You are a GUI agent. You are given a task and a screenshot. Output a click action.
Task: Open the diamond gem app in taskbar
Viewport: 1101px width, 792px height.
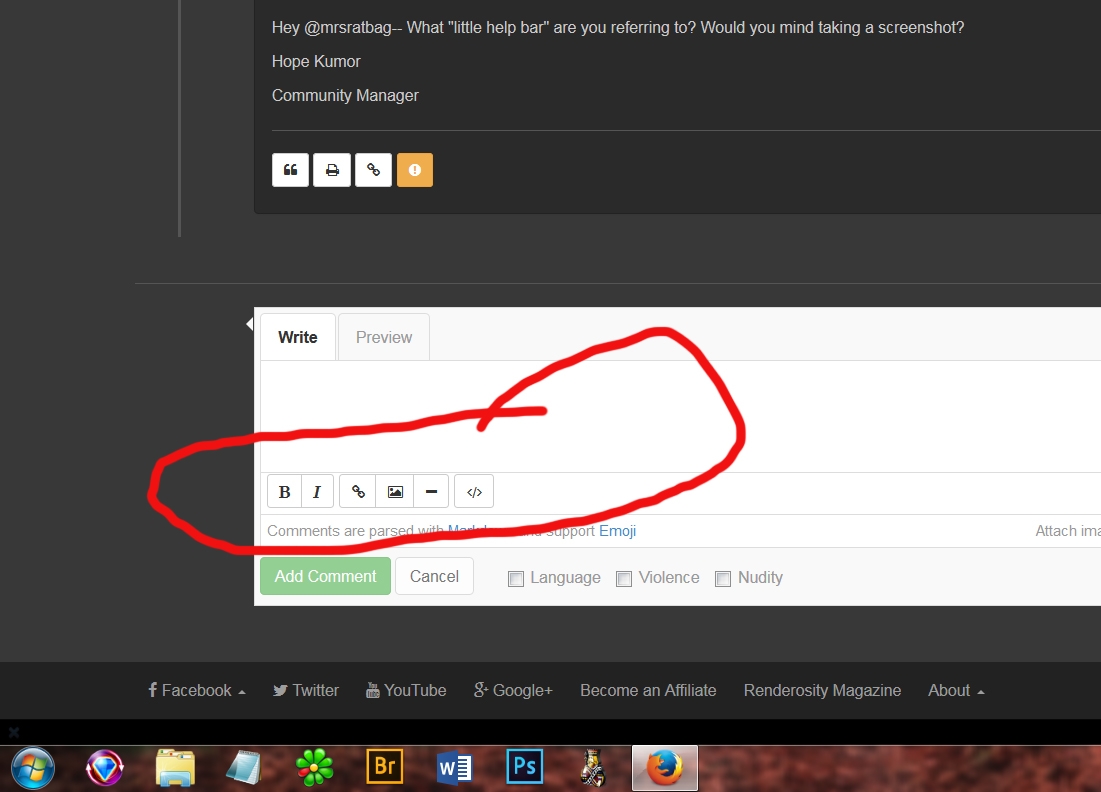(105, 768)
